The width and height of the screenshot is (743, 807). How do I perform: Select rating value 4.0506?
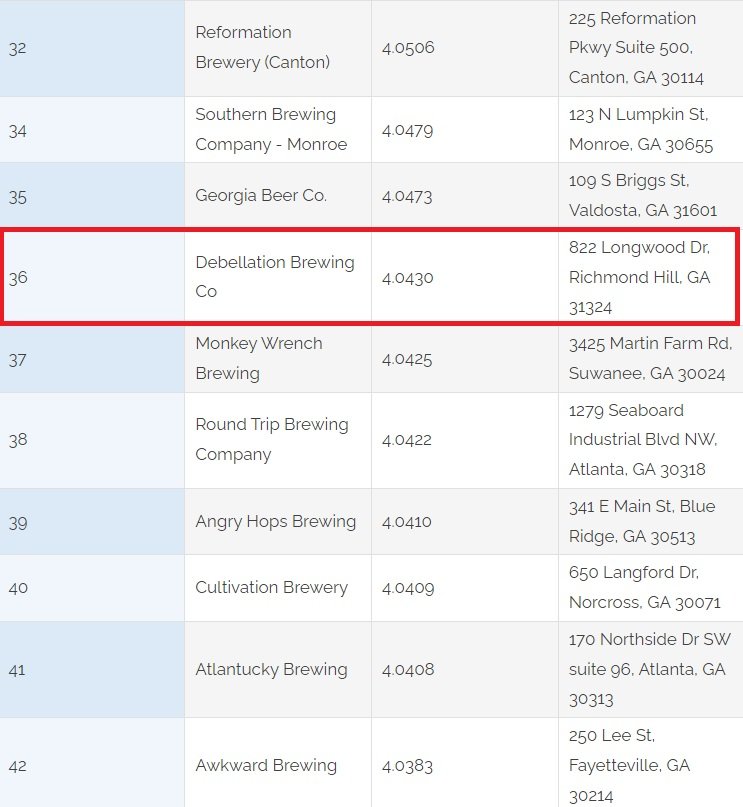click(x=408, y=48)
